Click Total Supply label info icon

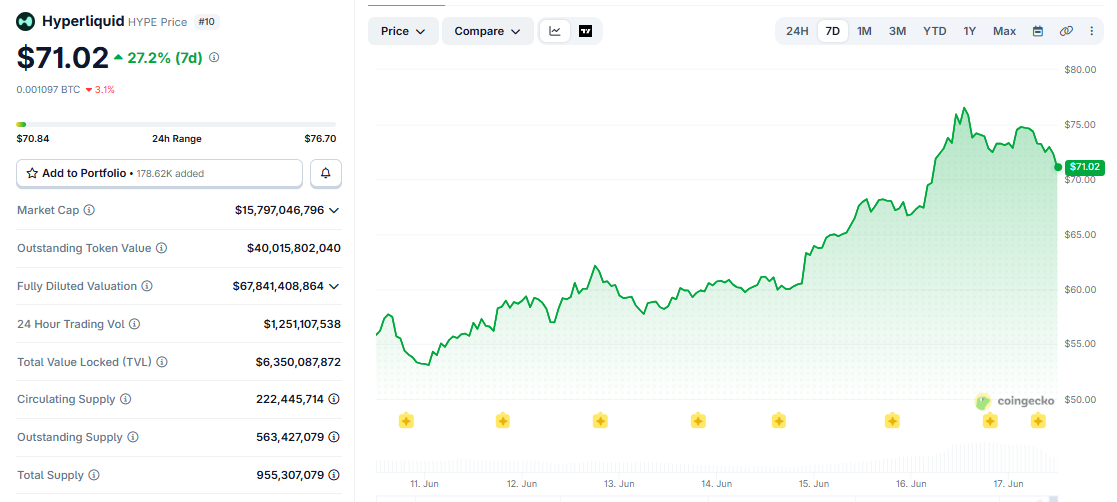(94, 475)
